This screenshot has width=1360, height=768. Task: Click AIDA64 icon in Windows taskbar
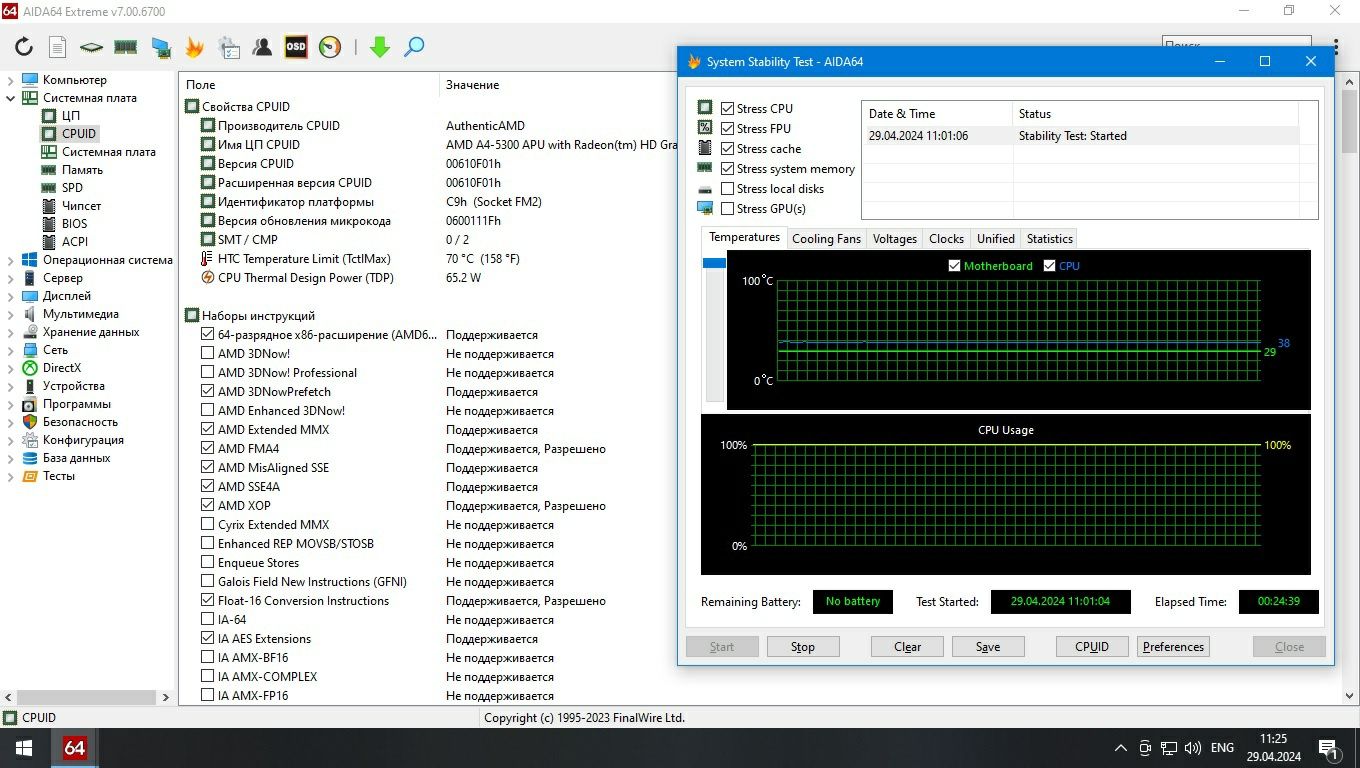(75, 748)
